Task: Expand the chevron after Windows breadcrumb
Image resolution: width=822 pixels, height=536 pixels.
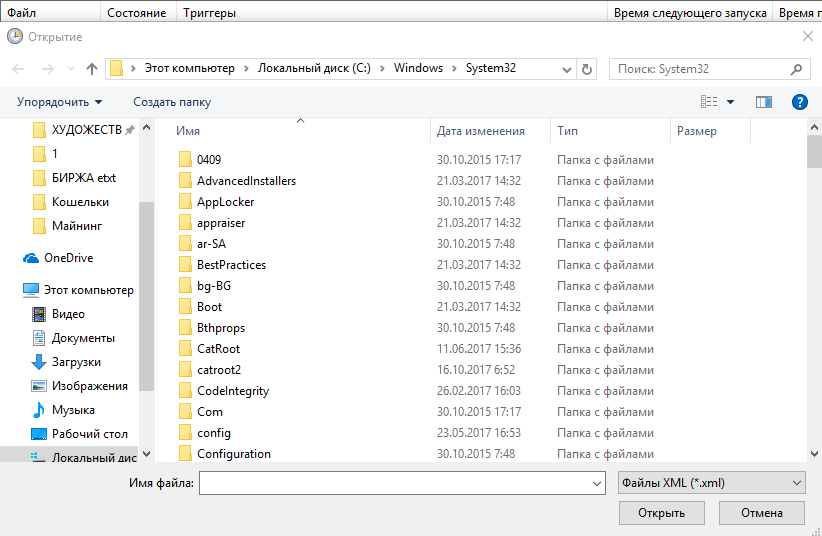Action: click(454, 69)
